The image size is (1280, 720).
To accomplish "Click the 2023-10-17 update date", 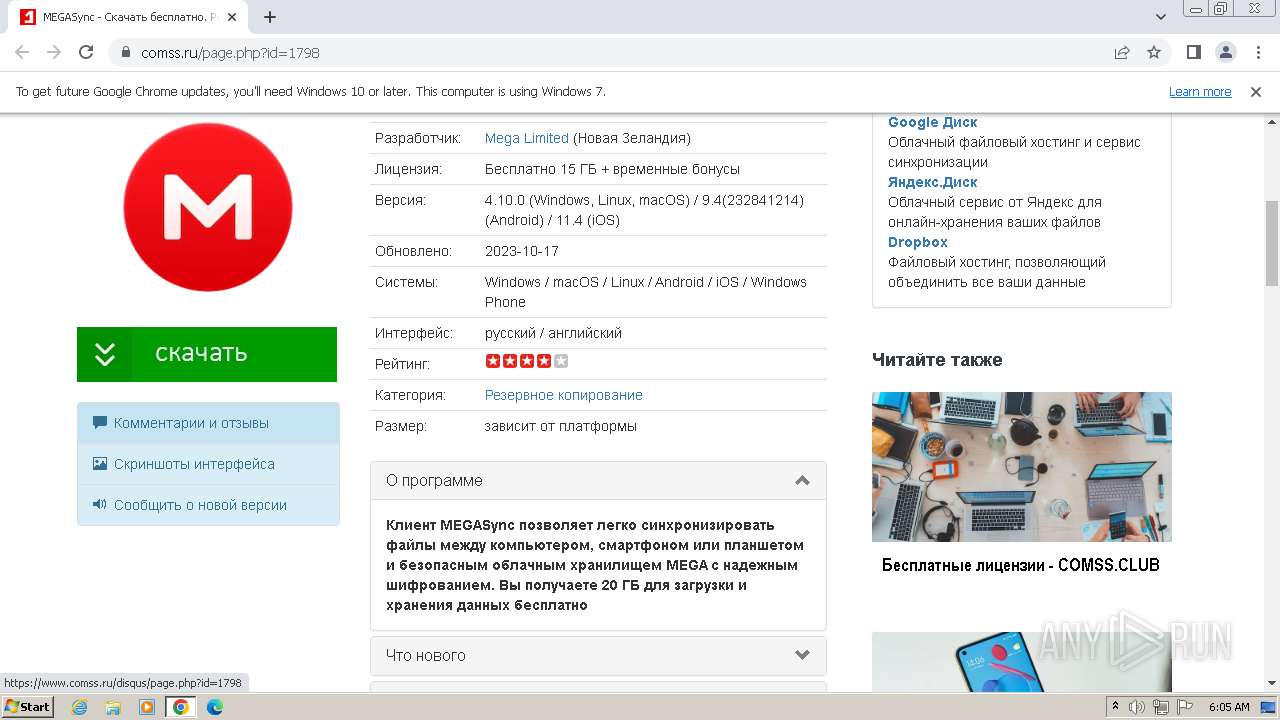I will point(521,251).
